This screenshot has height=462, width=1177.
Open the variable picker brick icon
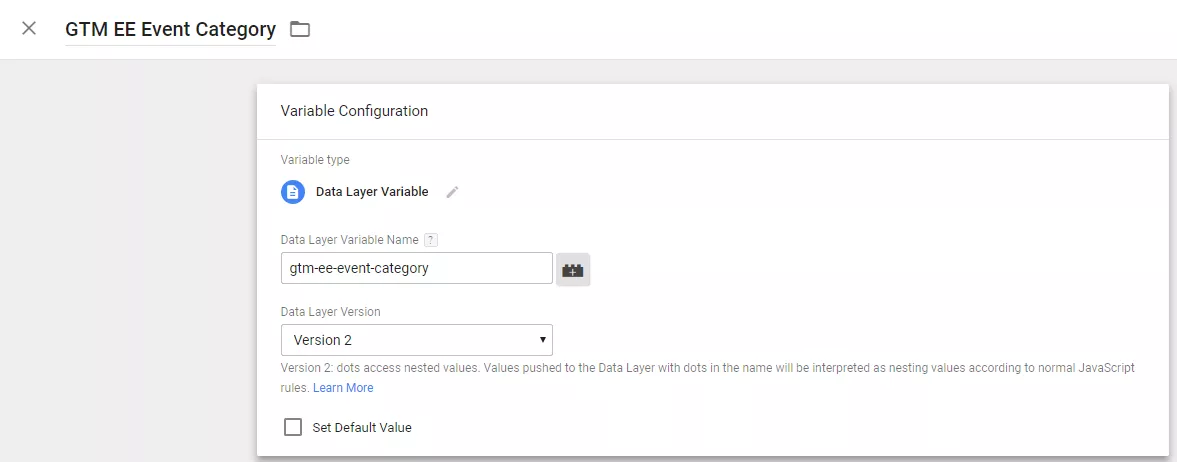[573, 270]
